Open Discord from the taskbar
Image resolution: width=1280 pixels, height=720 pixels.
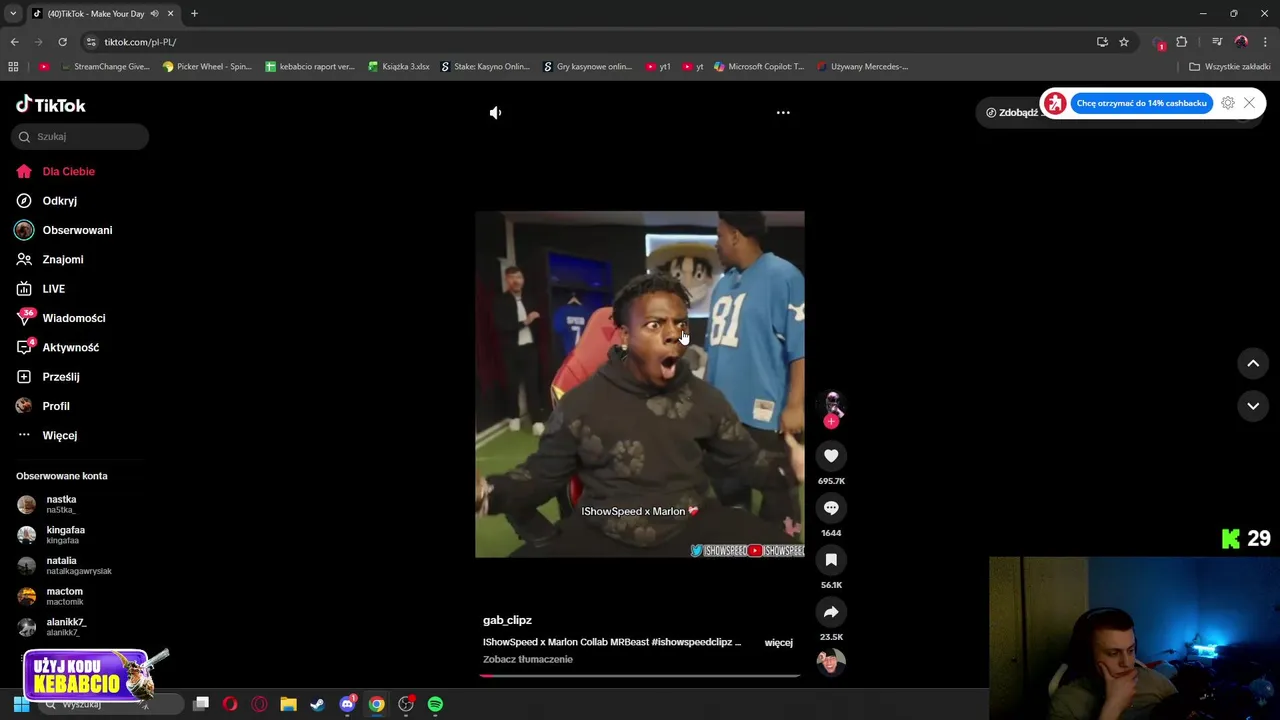pos(347,704)
